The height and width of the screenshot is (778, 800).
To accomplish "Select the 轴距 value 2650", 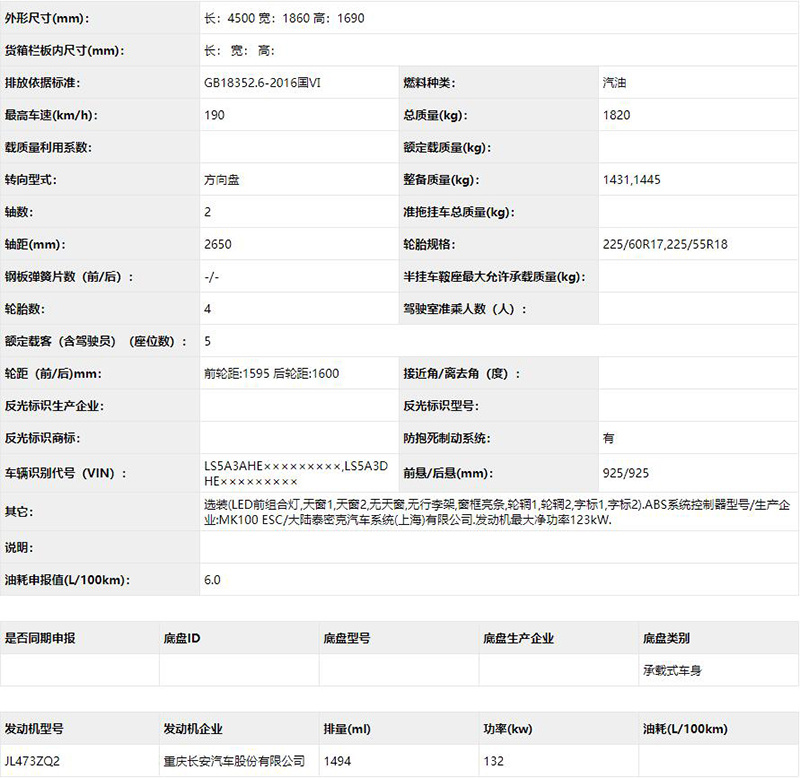I will (x=218, y=244).
